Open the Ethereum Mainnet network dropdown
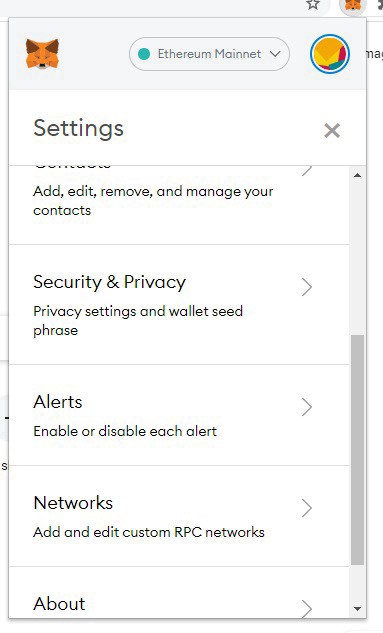The height and width of the screenshot is (633, 383). (209, 54)
